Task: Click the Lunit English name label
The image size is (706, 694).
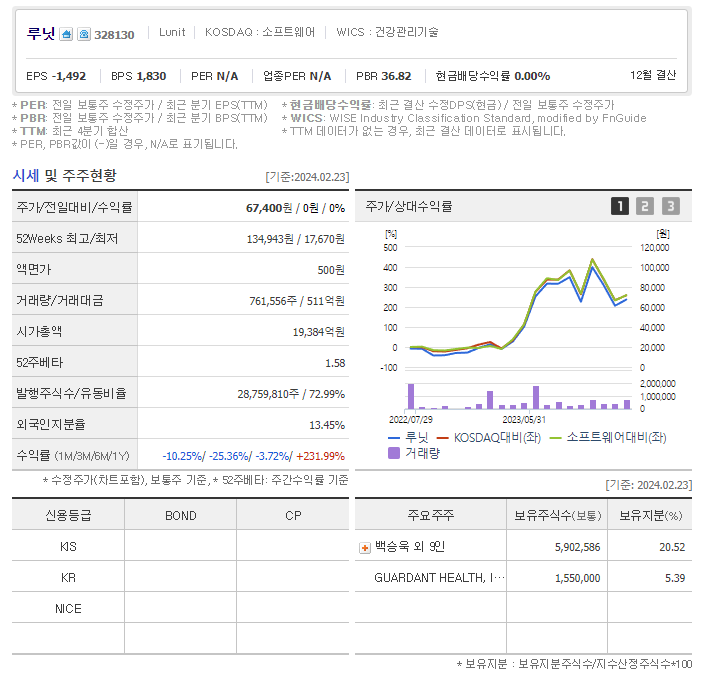Action: click(x=172, y=32)
